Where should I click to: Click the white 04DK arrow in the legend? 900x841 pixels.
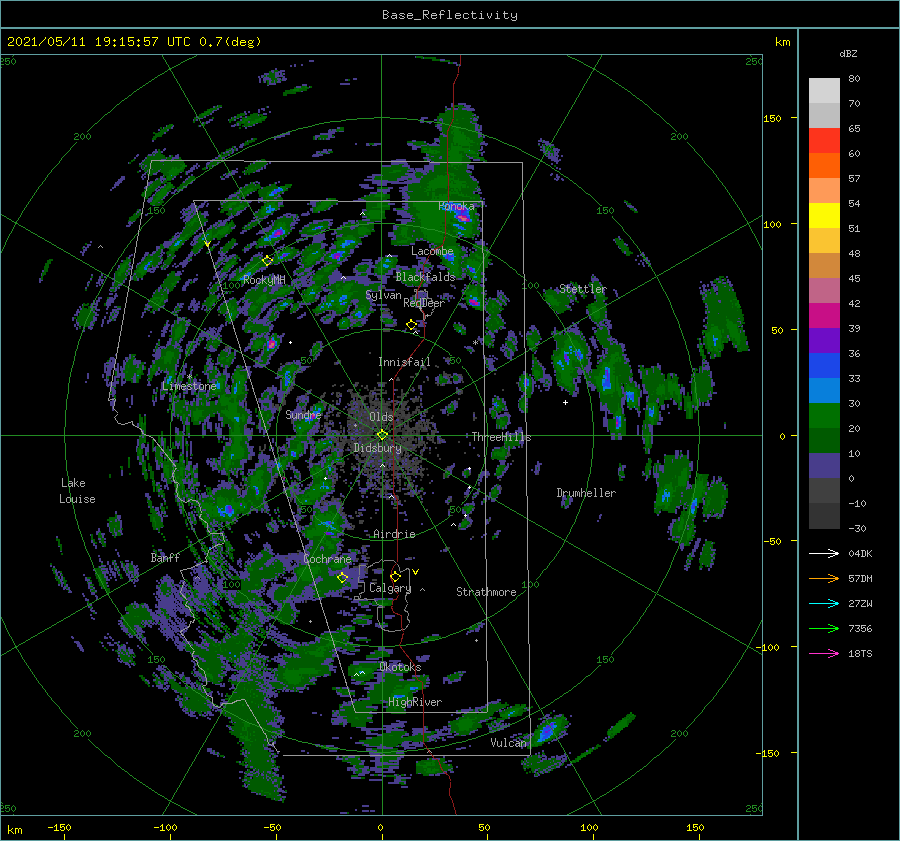(824, 553)
